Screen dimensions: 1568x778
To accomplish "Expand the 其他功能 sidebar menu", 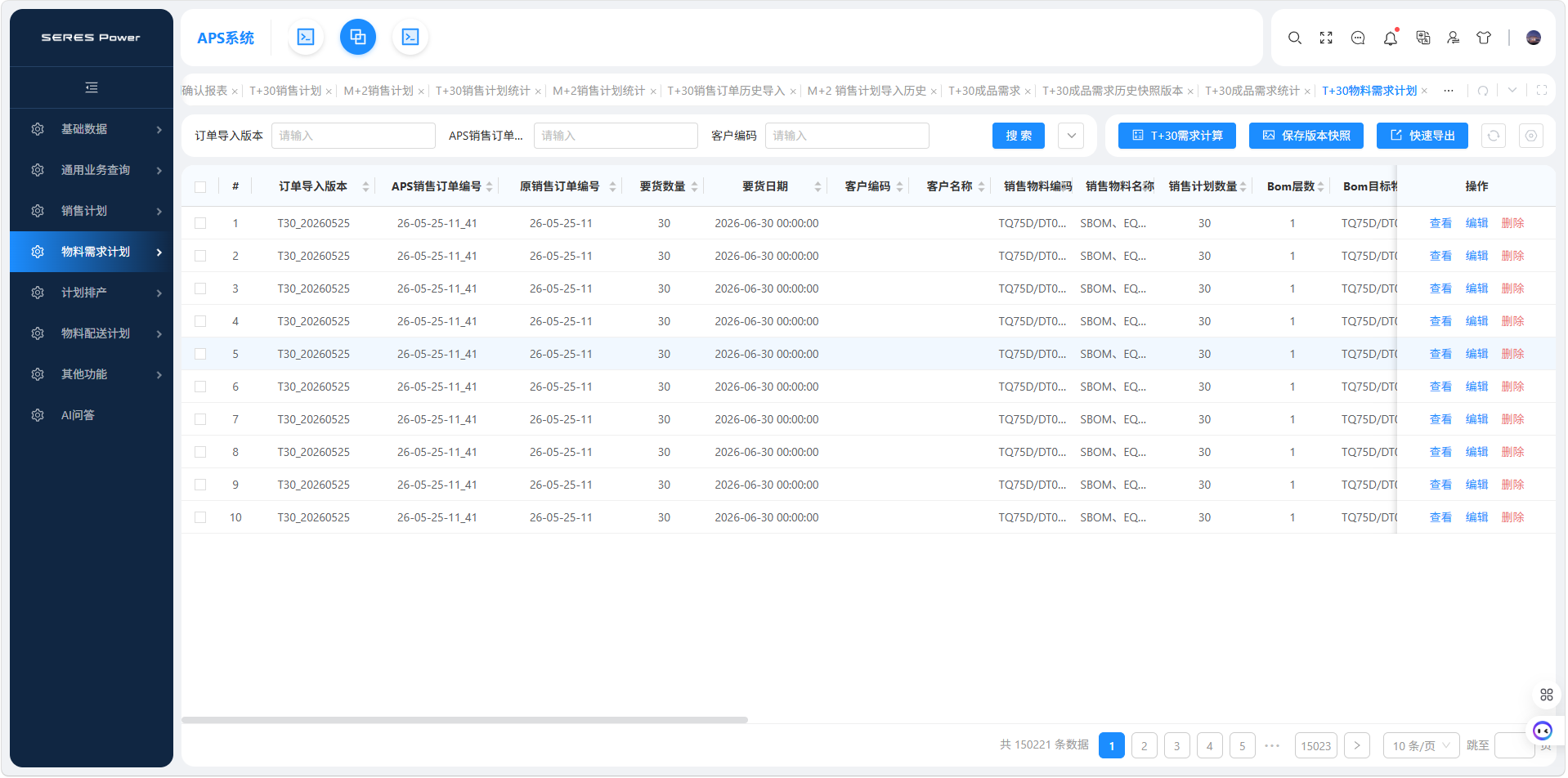I will coord(92,374).
